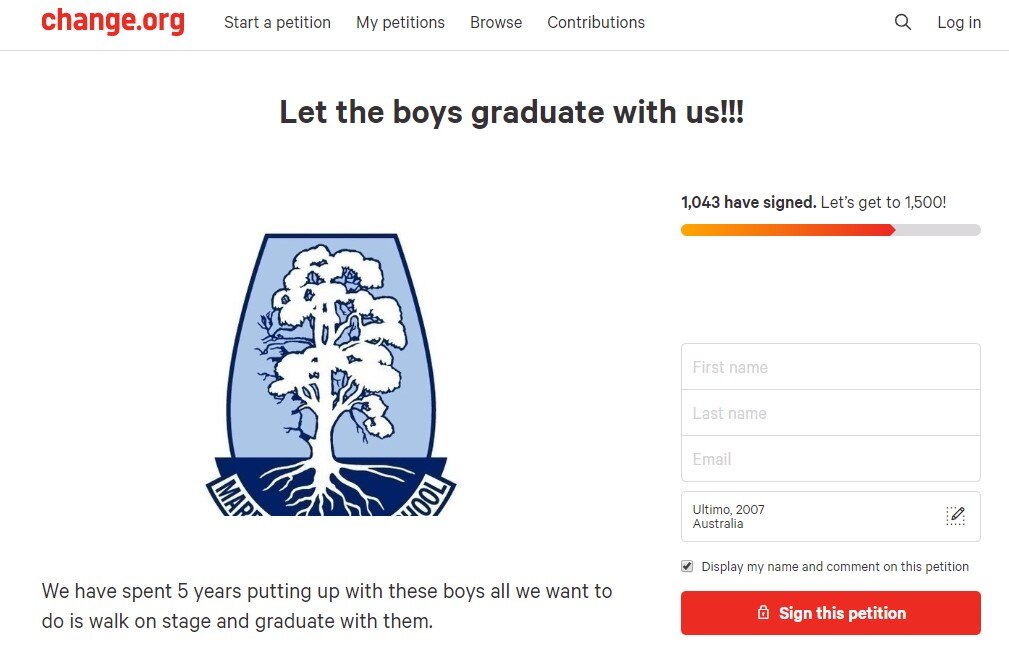The image size is (1009, 653).
Task: Click the signature progress bar
Action: [x=830, y=230]
